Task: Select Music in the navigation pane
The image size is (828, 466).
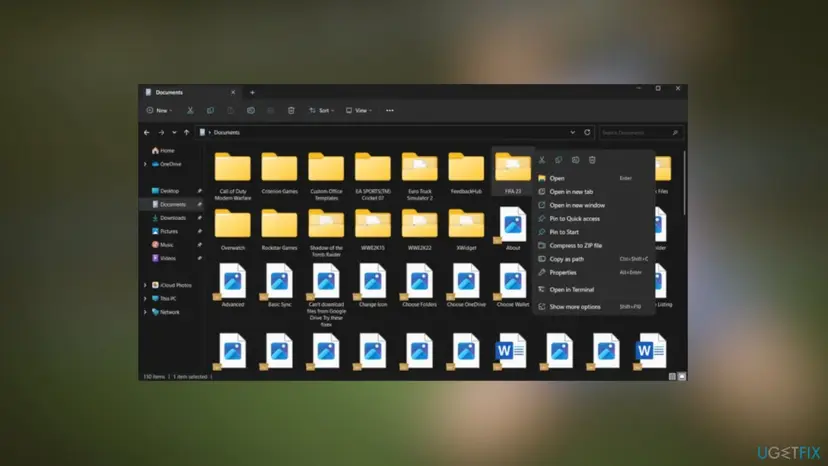Action: 163,245
